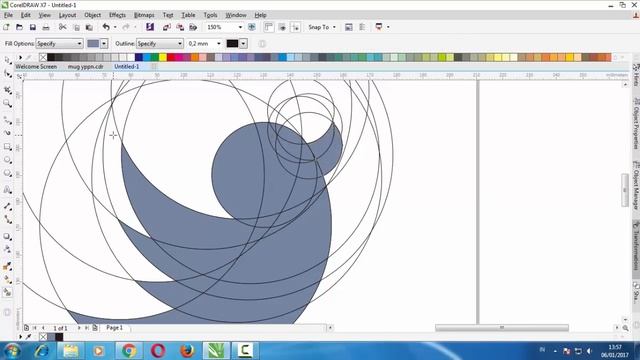Viewport: 640px width, 360px height.
Task: Select the Page 1 tab
Action: (114, 328)
